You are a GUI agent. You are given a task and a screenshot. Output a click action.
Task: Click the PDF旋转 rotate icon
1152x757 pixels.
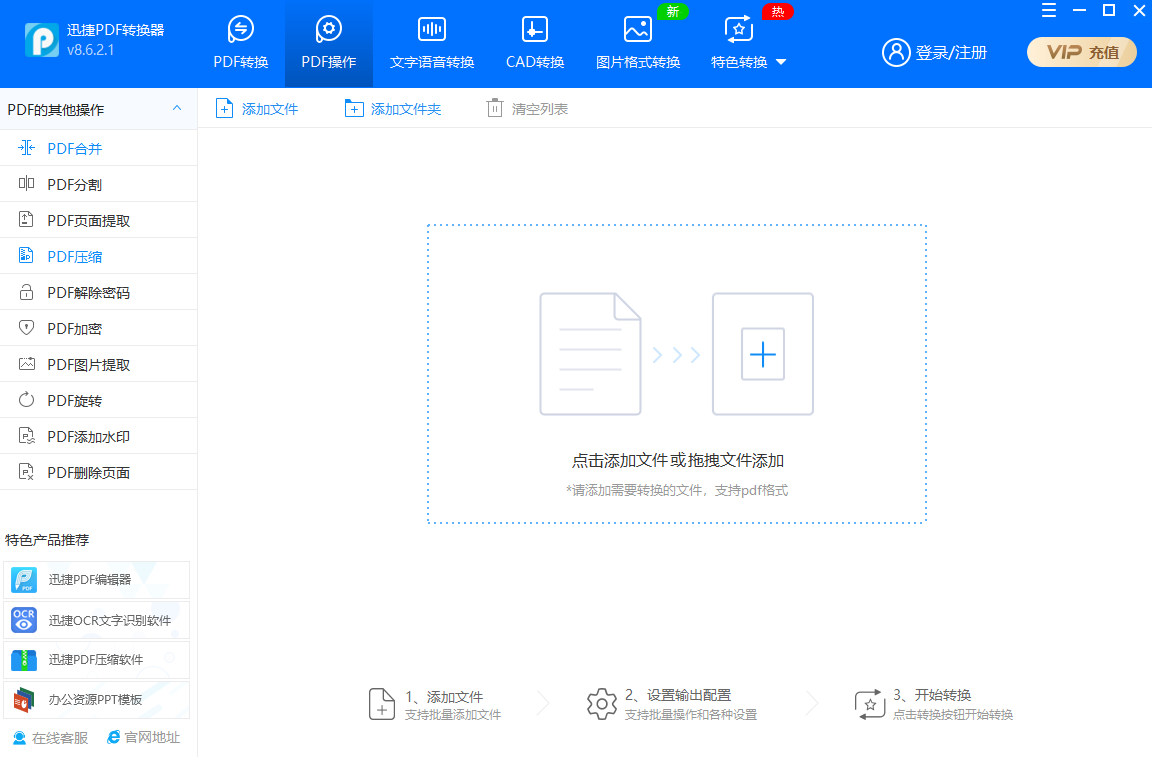coord(26,400)
